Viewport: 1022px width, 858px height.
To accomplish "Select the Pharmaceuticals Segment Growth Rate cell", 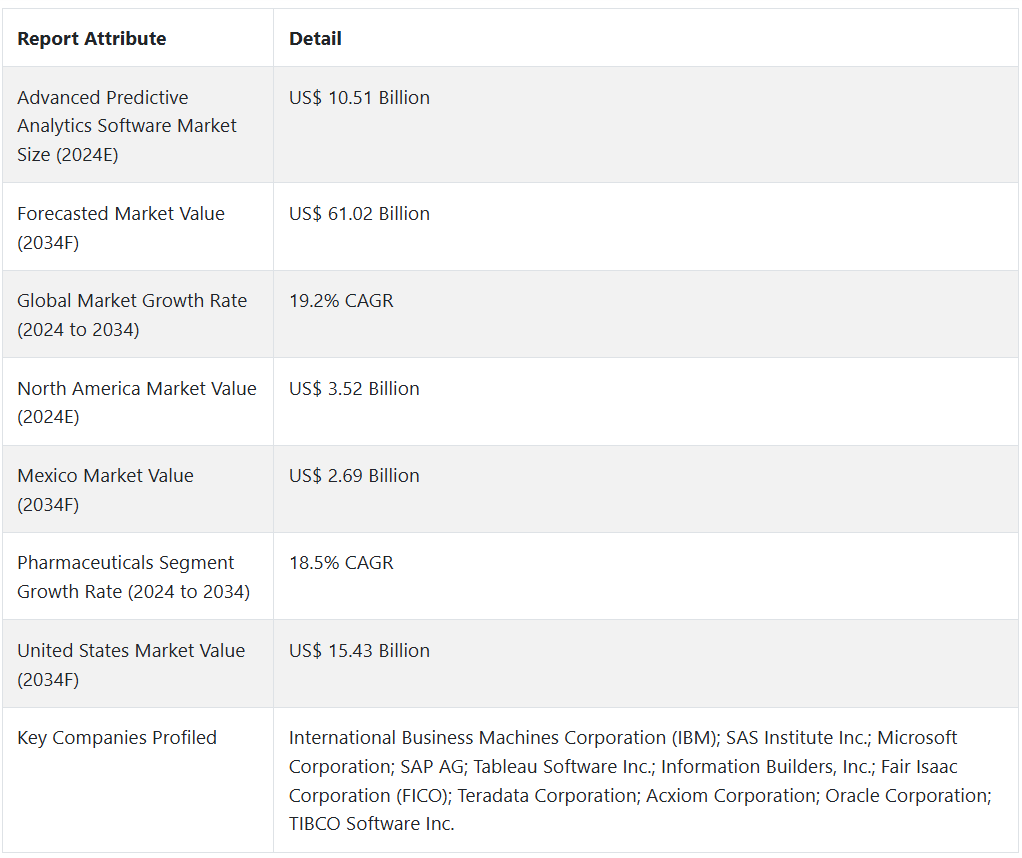I will click(133, 577).
